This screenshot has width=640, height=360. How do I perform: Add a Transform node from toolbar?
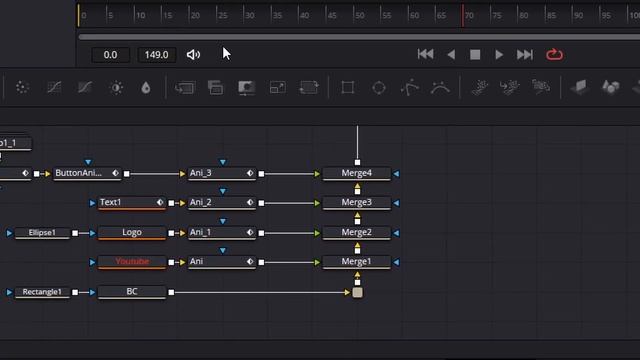(x=309, y=87)
